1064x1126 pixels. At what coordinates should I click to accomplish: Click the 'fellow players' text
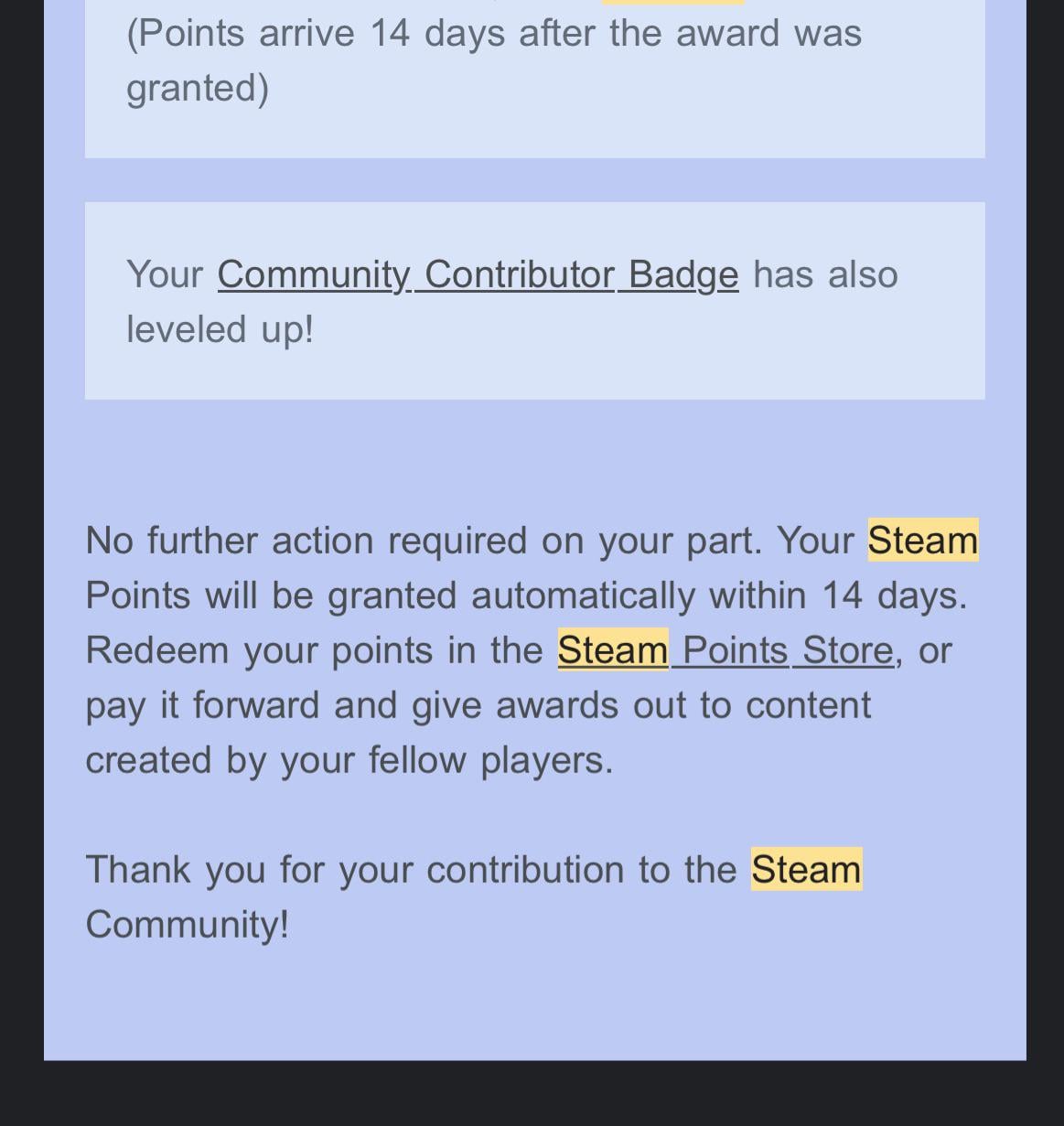click(490, 760)
